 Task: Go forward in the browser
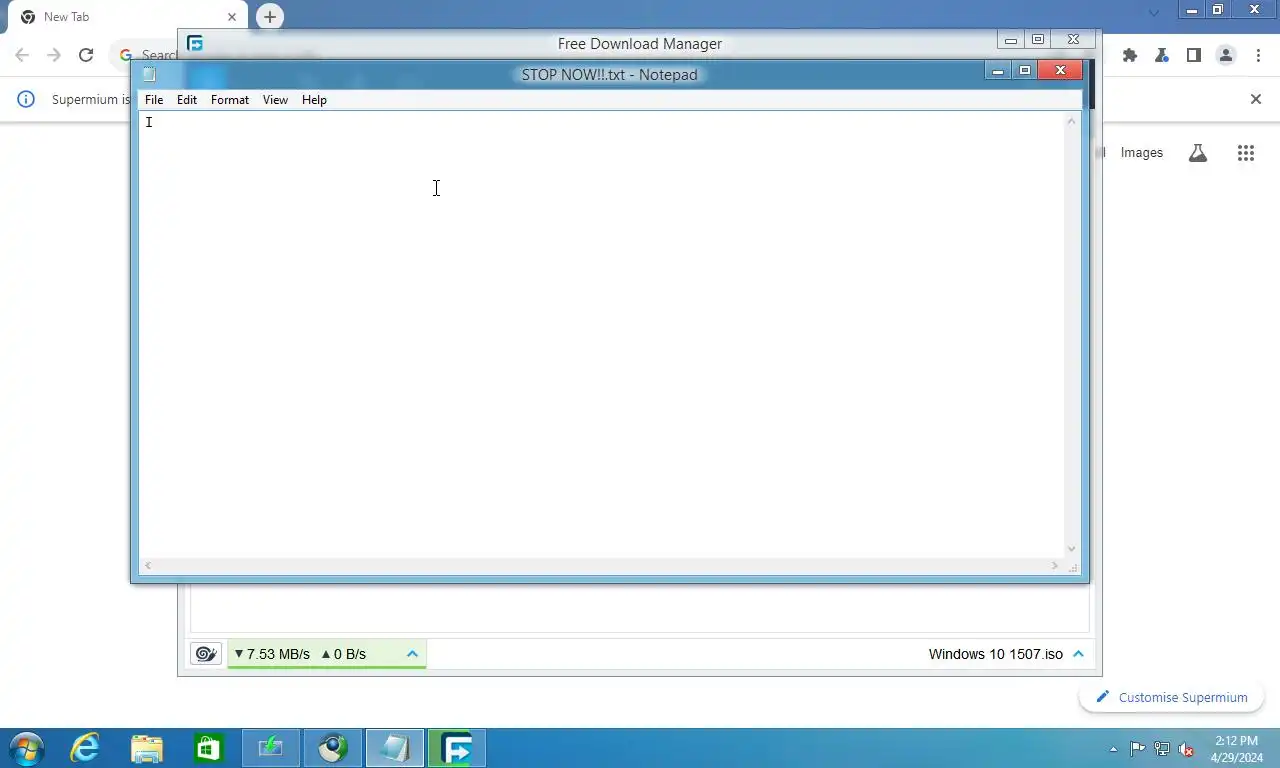coord(54,56)
